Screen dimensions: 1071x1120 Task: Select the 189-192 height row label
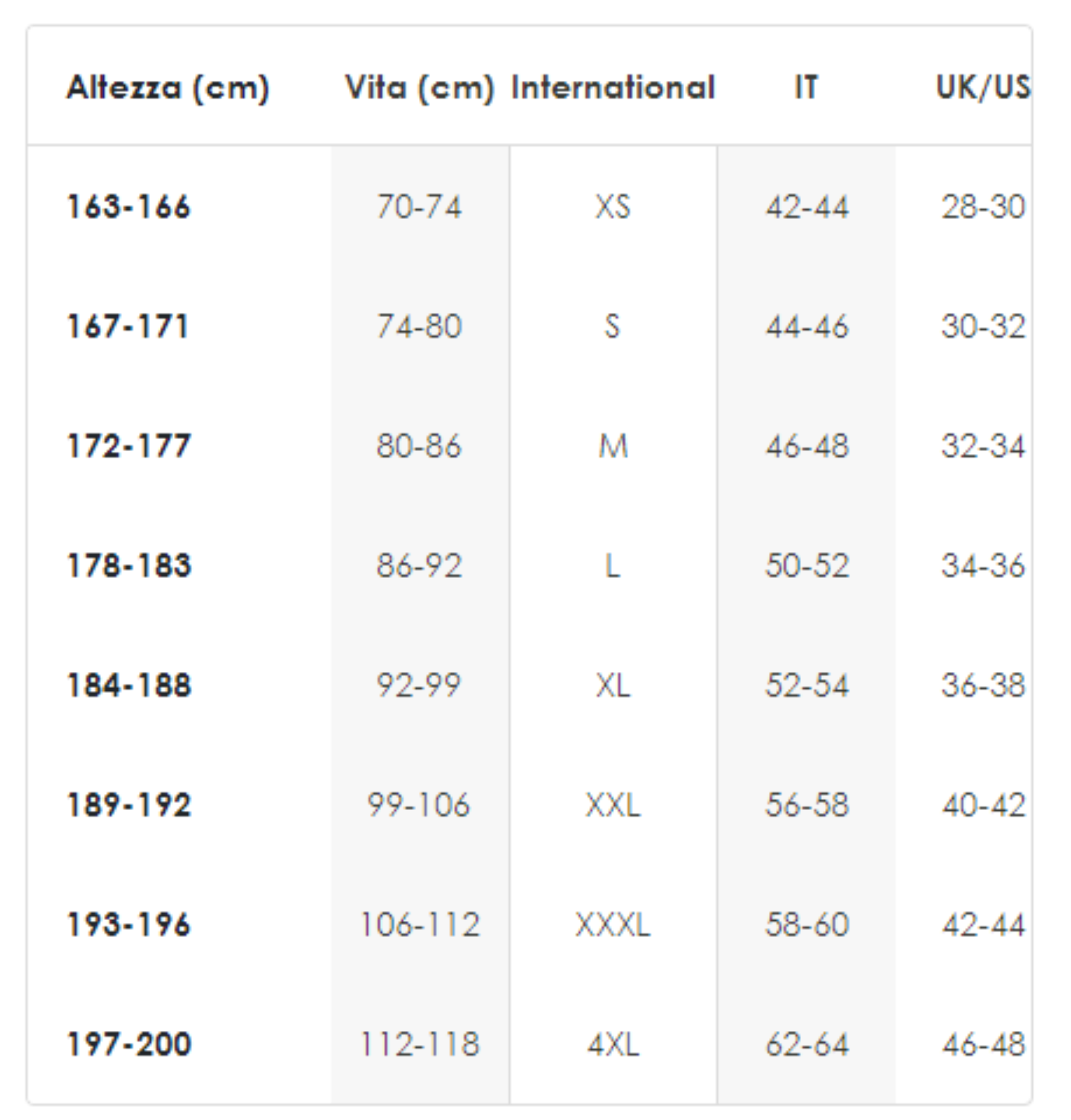click(x=129, y=806)
